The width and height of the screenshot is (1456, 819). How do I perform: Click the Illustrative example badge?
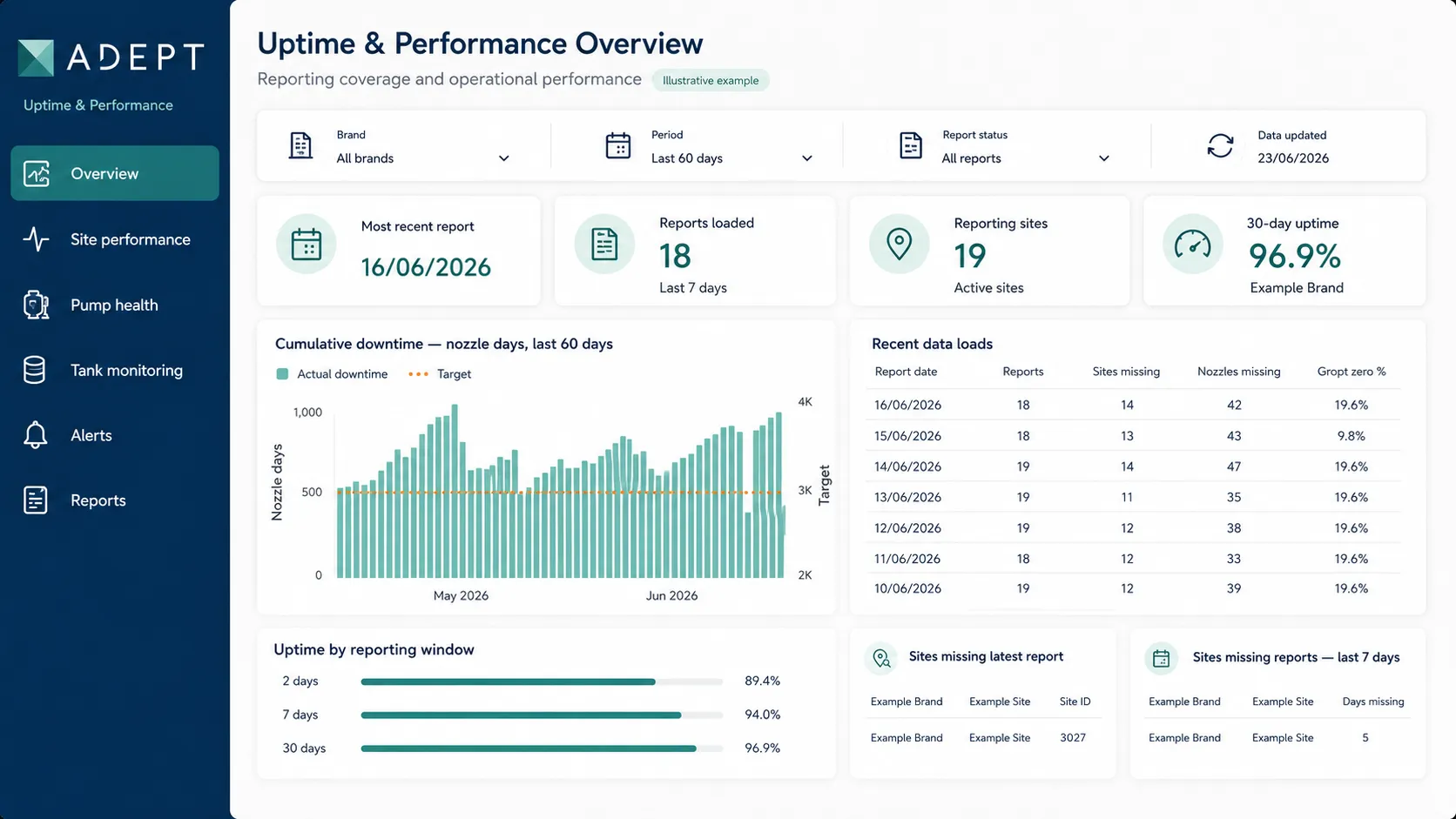click(x=711, y=80)
